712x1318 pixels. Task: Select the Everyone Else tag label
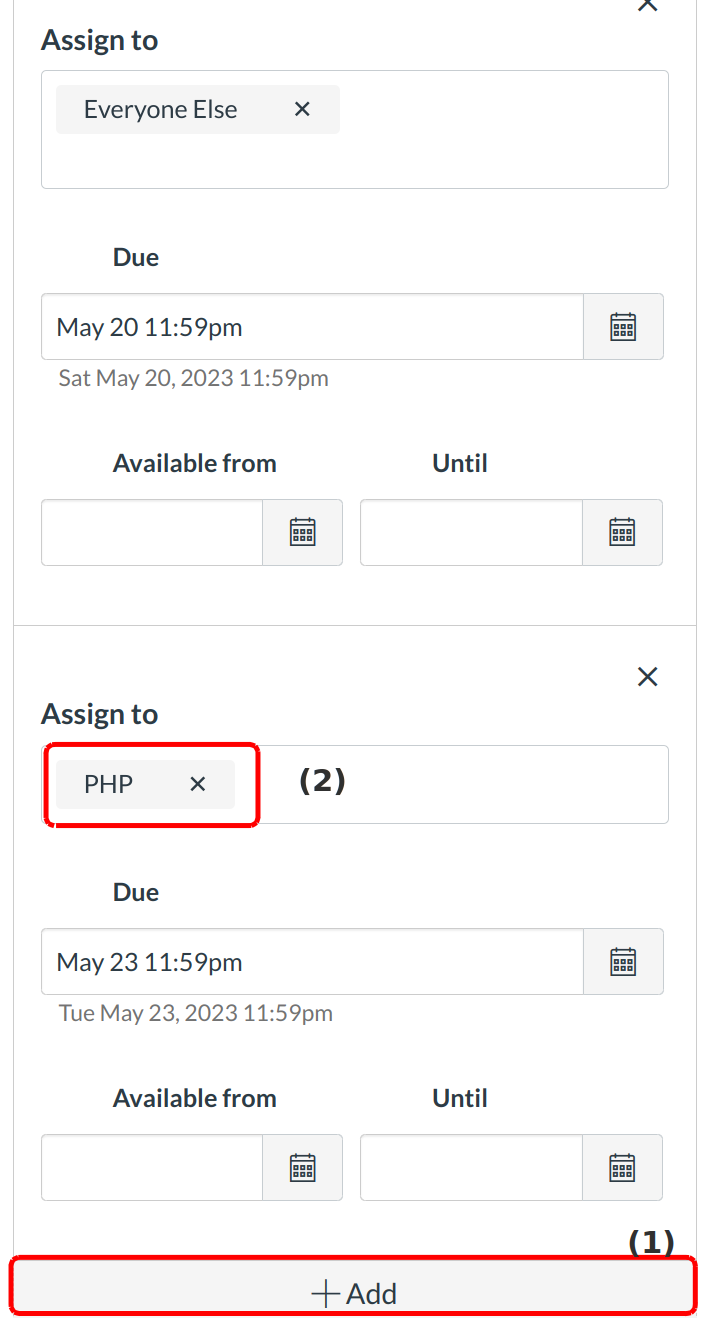coord(160,109)
